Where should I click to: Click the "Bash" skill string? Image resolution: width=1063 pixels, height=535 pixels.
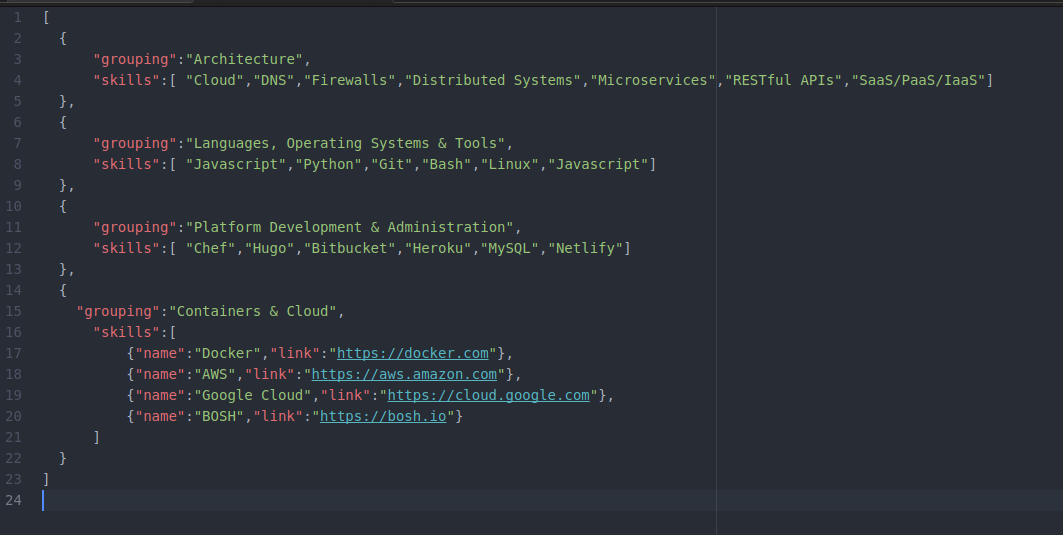coord(447,165)
